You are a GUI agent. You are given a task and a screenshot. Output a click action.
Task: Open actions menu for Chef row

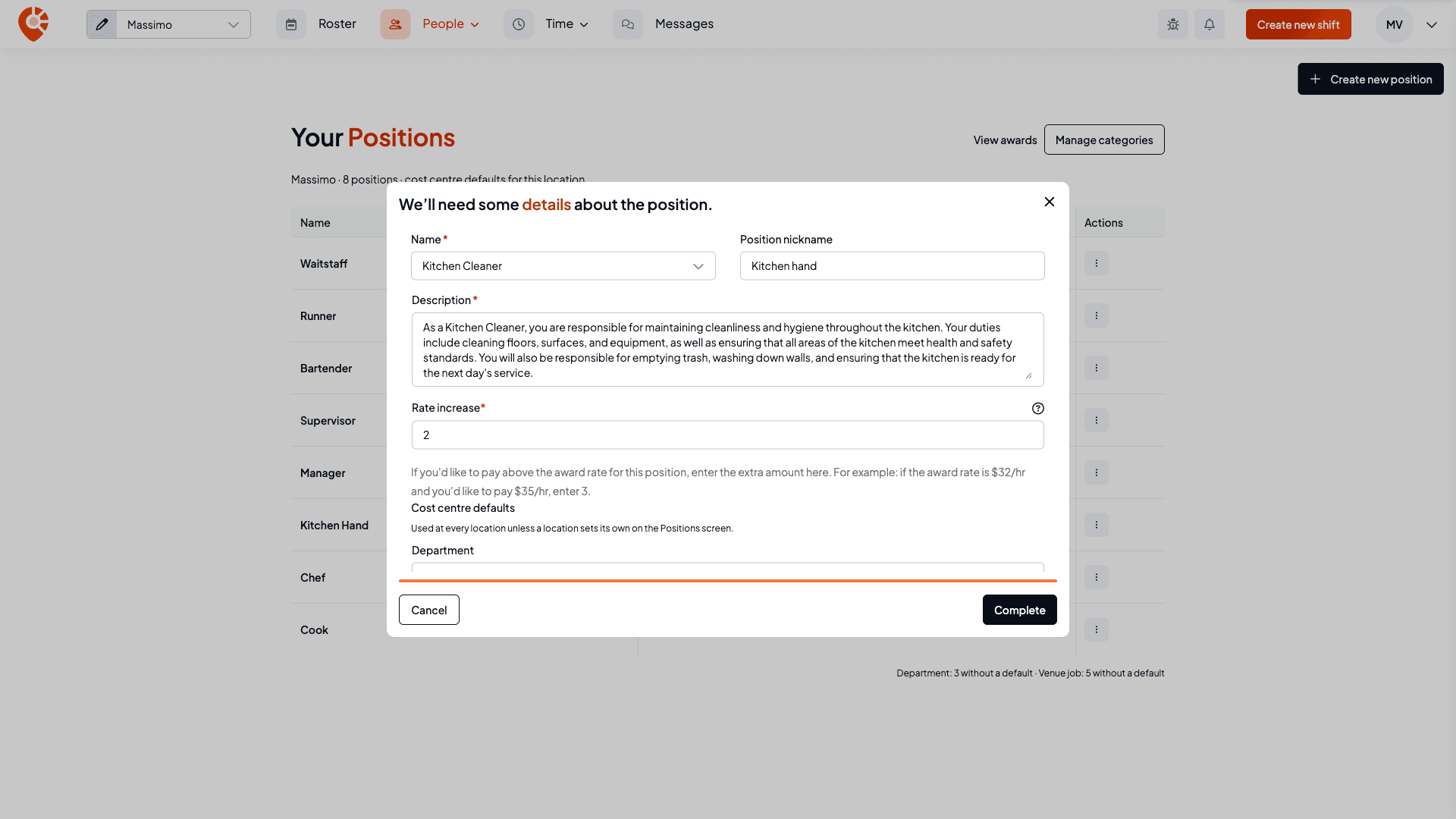click(x=1097, y=577)
